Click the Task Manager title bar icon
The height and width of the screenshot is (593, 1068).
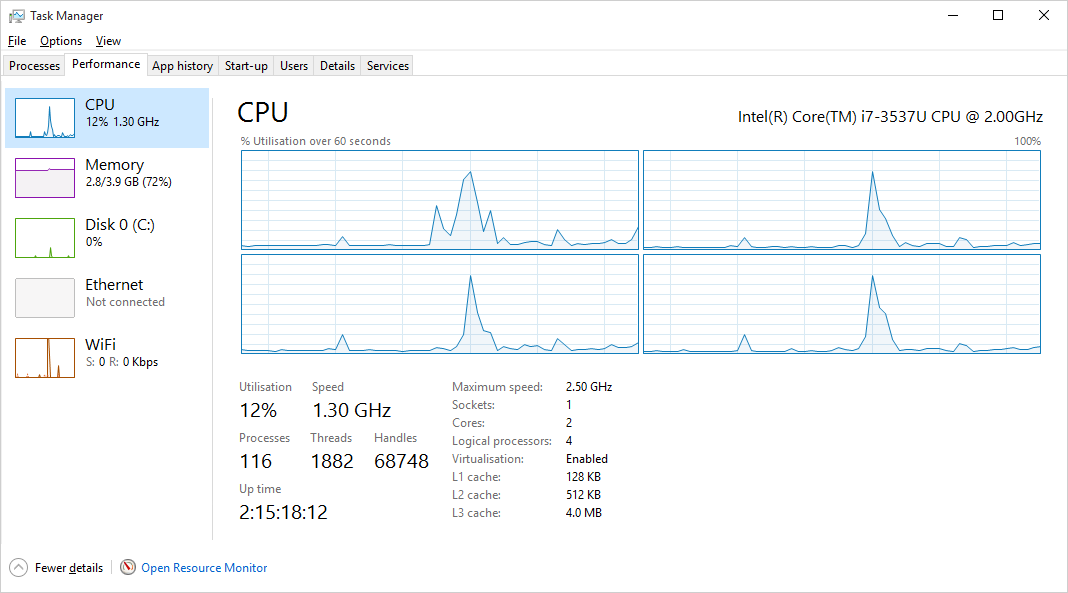point(16,16)
